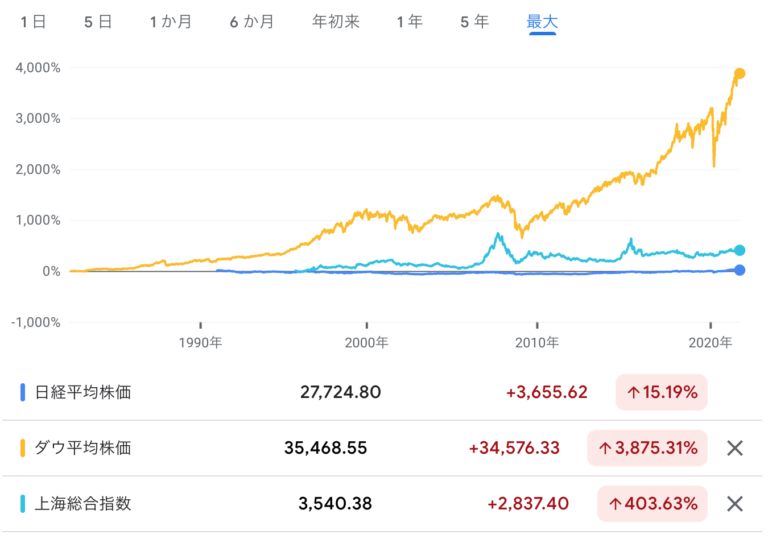Select the 1日 time range tab
Viewport: 768px width, 539px height.
[33, 22]
